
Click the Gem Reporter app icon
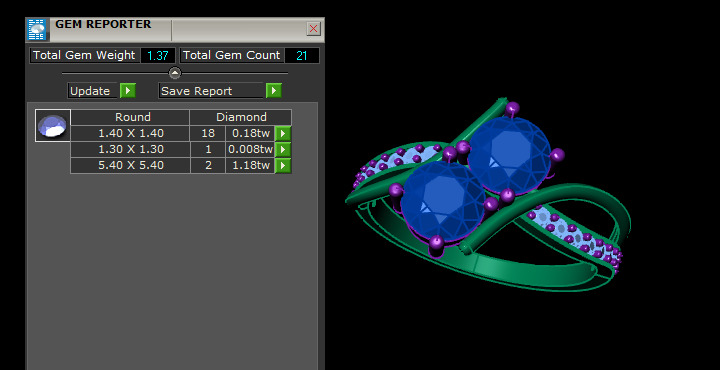[x=37, y=29]
